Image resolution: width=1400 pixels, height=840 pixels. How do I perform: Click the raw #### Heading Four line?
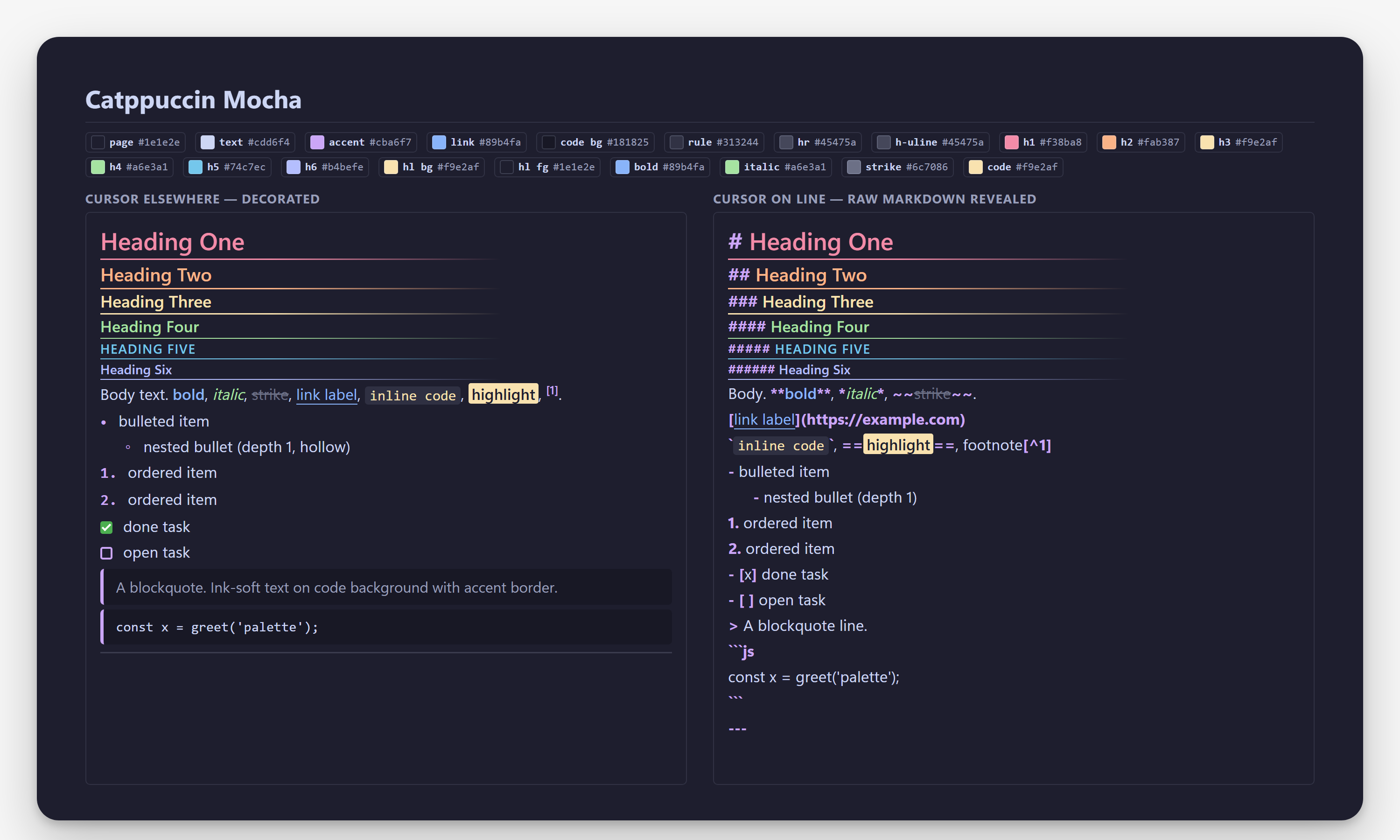(798, 327)
